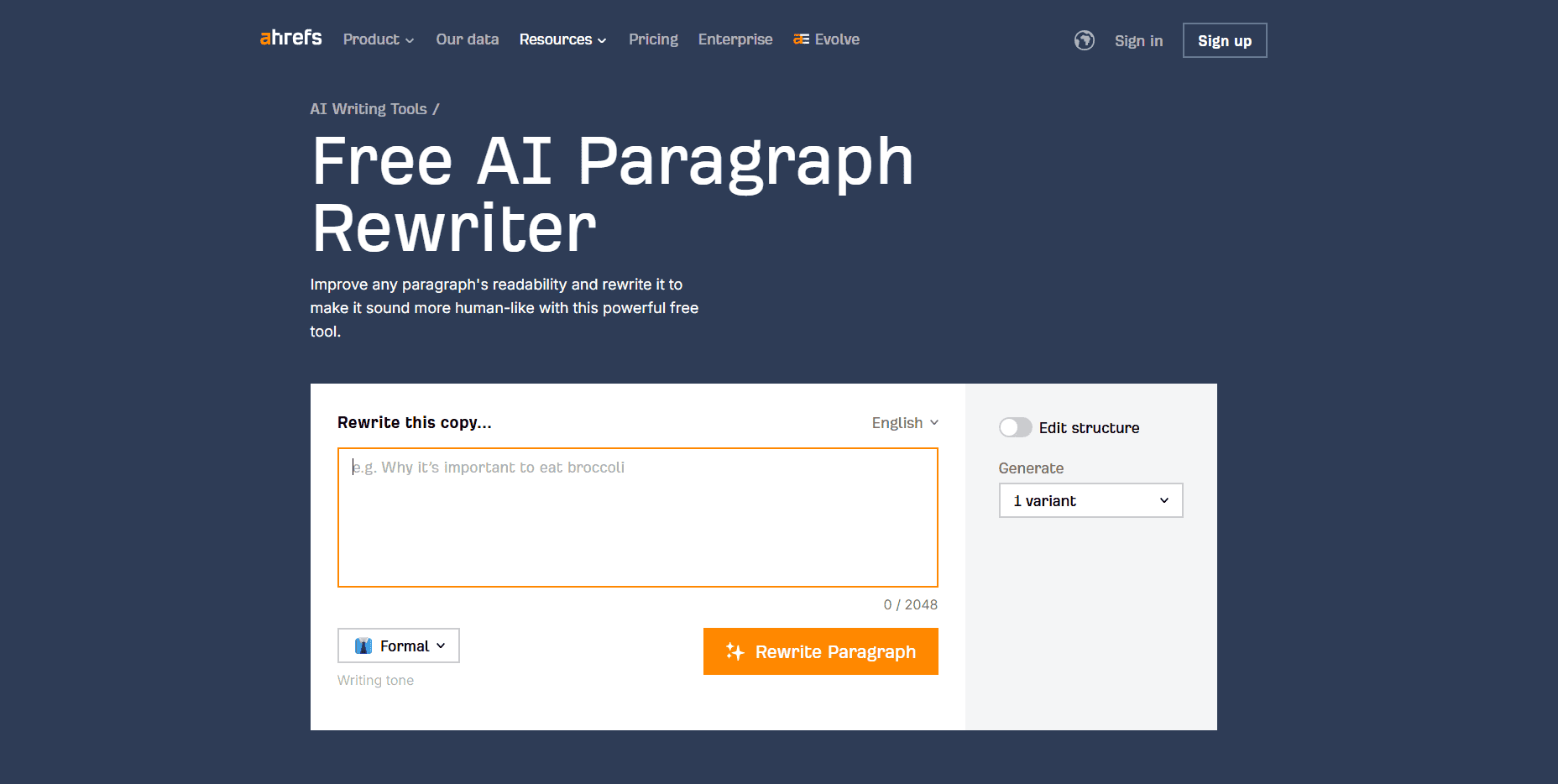Click the Evolve menu icon
The image size is (1558, 784).
coord(802,39)
